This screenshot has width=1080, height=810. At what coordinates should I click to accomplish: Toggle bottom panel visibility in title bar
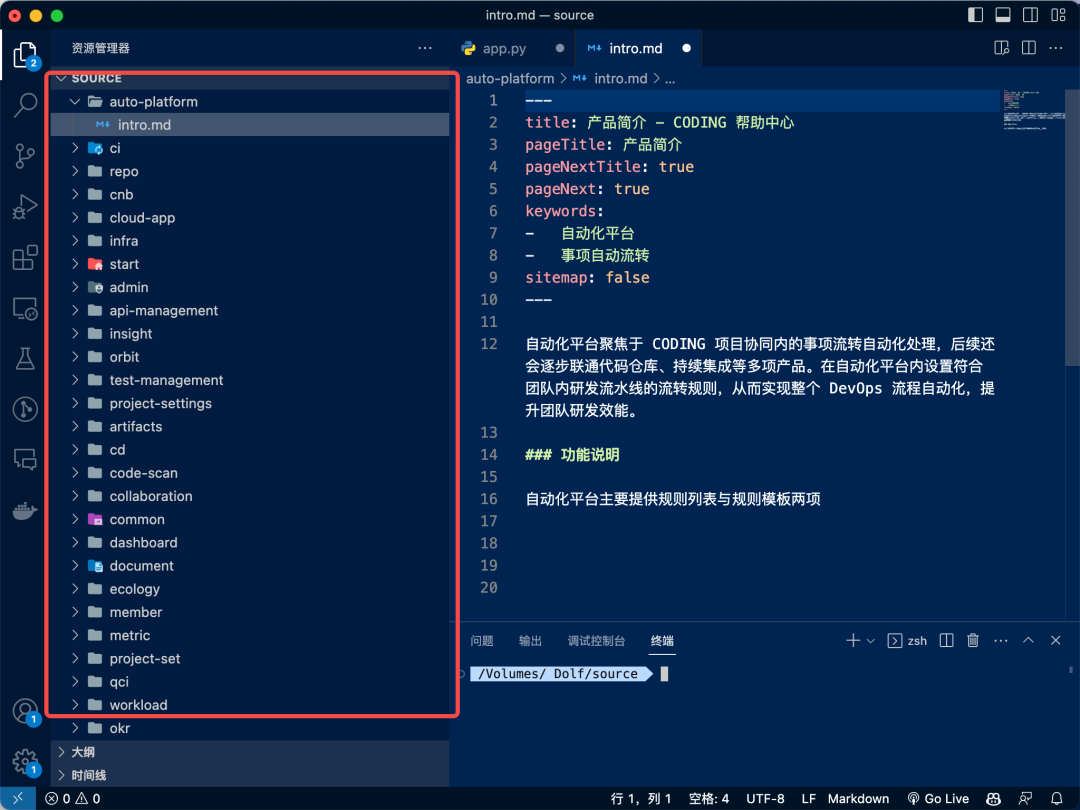pyautogui.click(x=1003, y=15)
